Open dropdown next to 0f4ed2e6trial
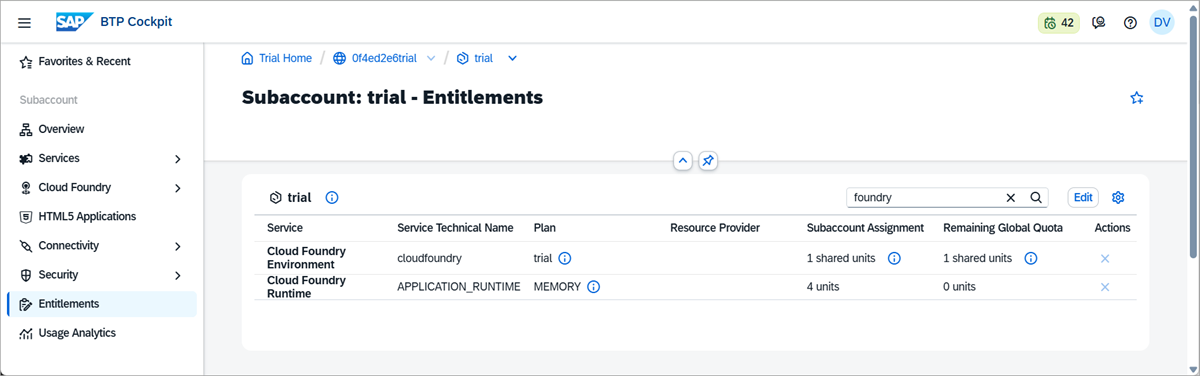1200x376 pixels. coord(431,58)
